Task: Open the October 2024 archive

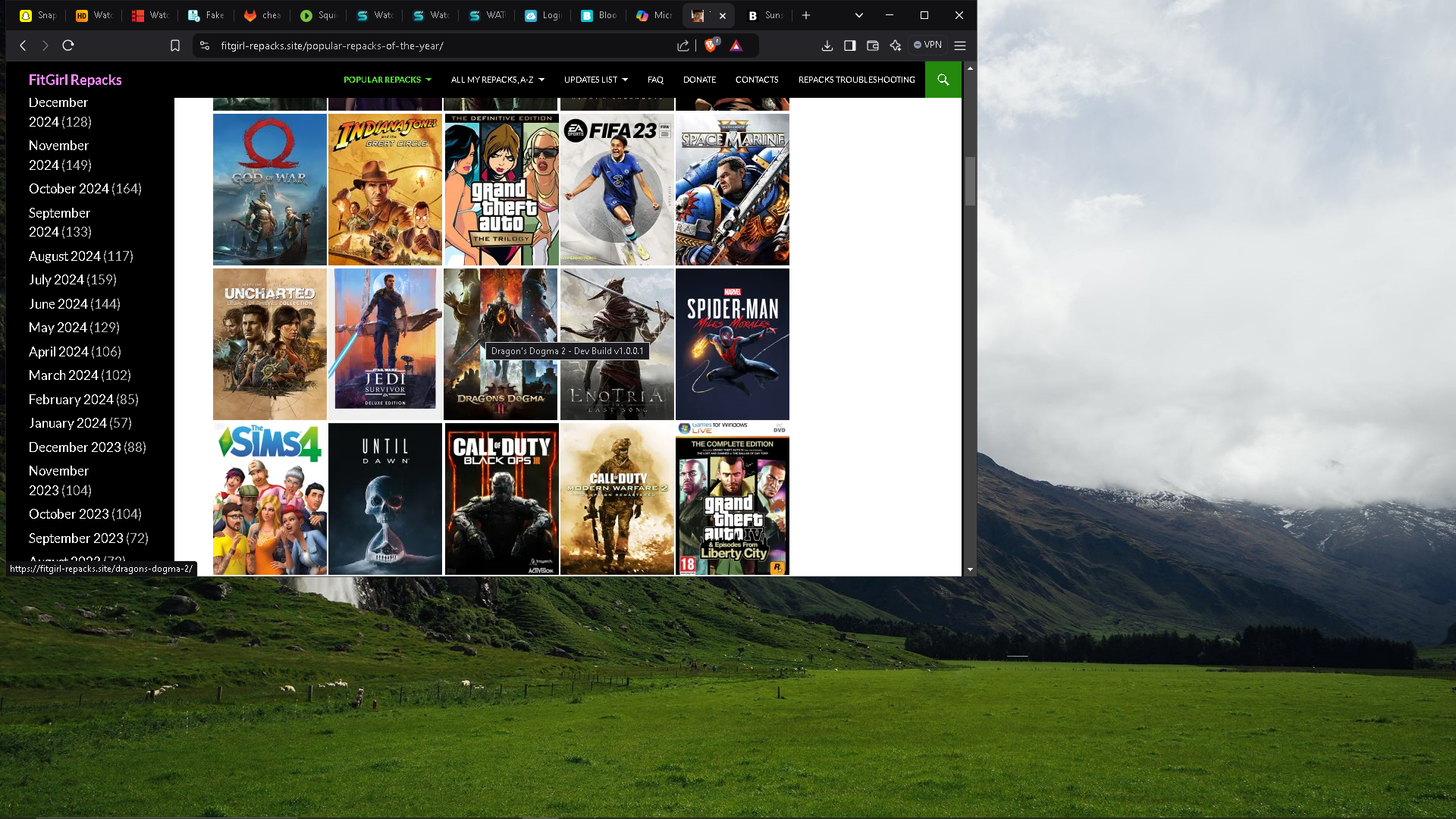Action: click(x=69, y=189)
